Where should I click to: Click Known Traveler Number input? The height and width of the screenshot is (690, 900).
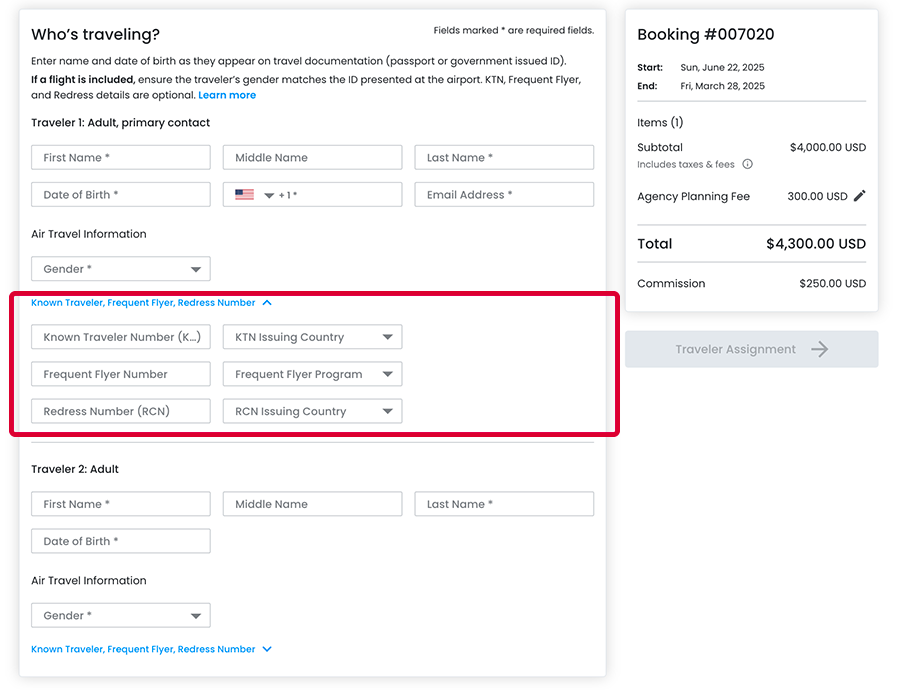coord(120,337)
